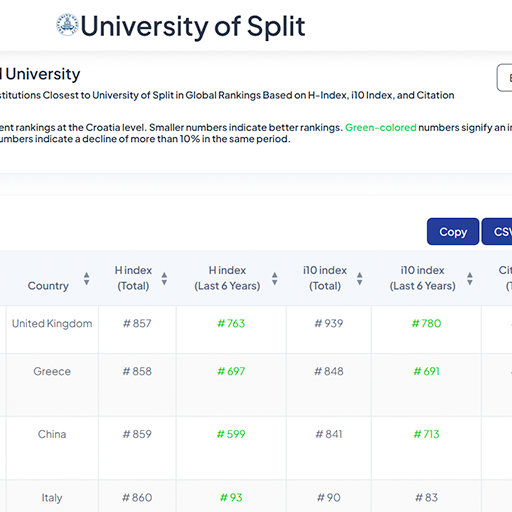
Task: Sort by H index (Last 6 Years) arrows
Action: click(274, 278)
